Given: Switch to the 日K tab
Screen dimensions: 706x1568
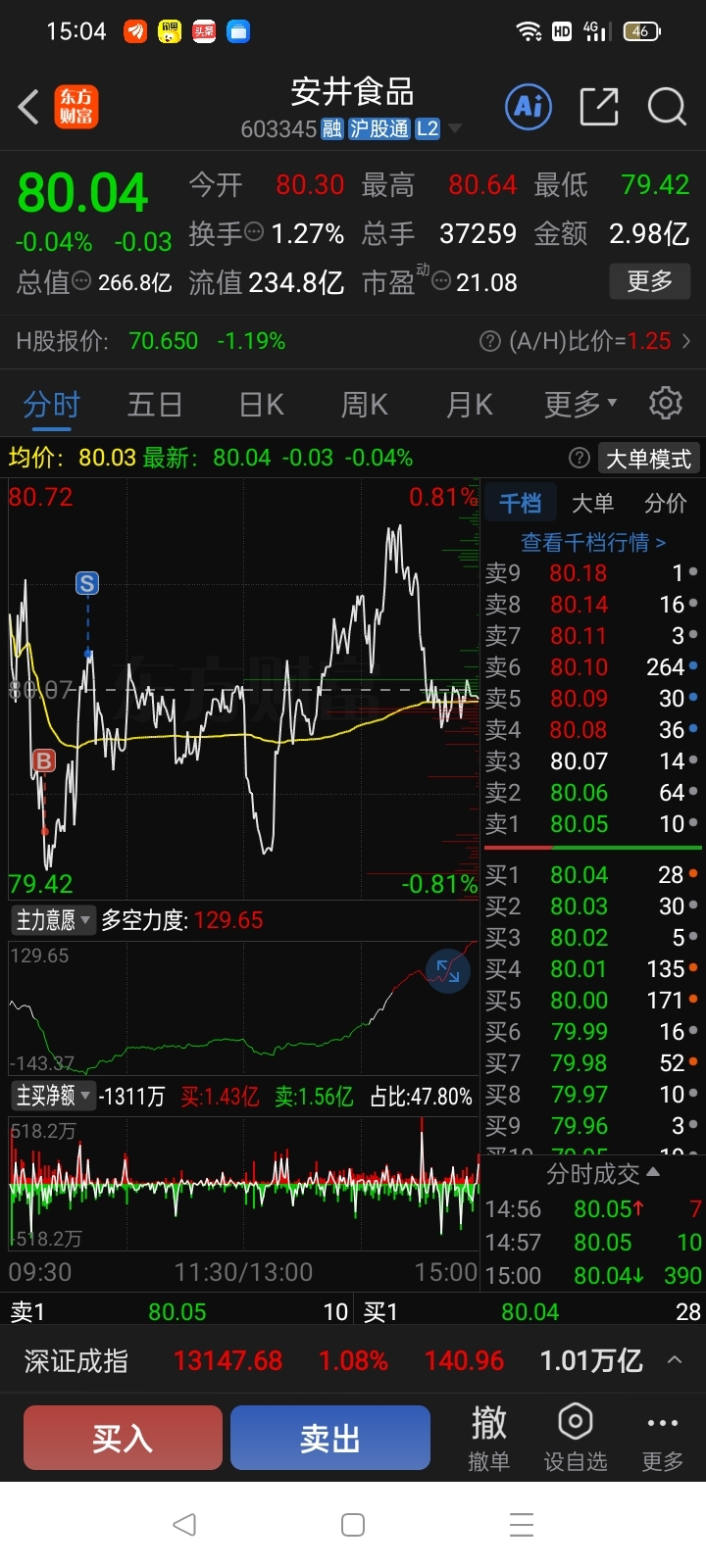Looking at the screenshot, I should tap(262, 404).
